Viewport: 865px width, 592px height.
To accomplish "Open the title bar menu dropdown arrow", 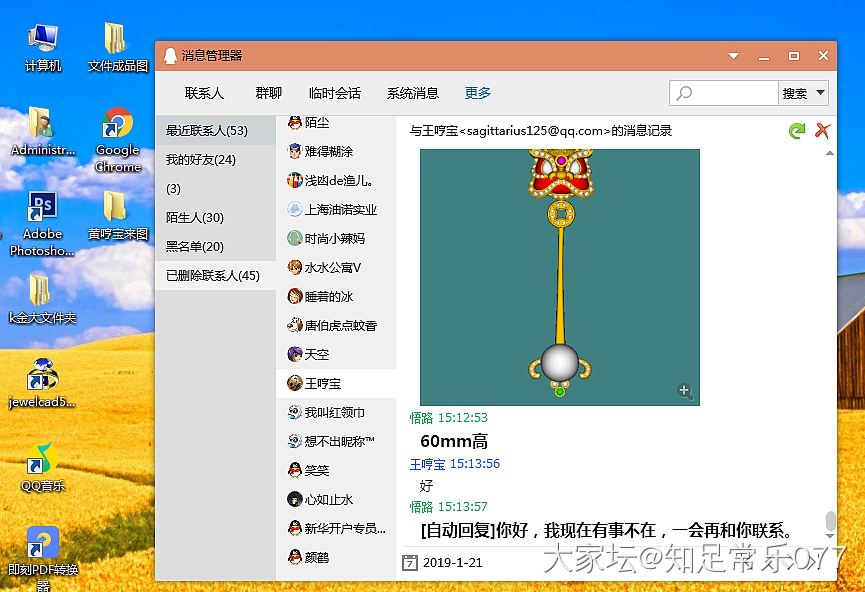I will pyautogui.click(x=733, y=56).
